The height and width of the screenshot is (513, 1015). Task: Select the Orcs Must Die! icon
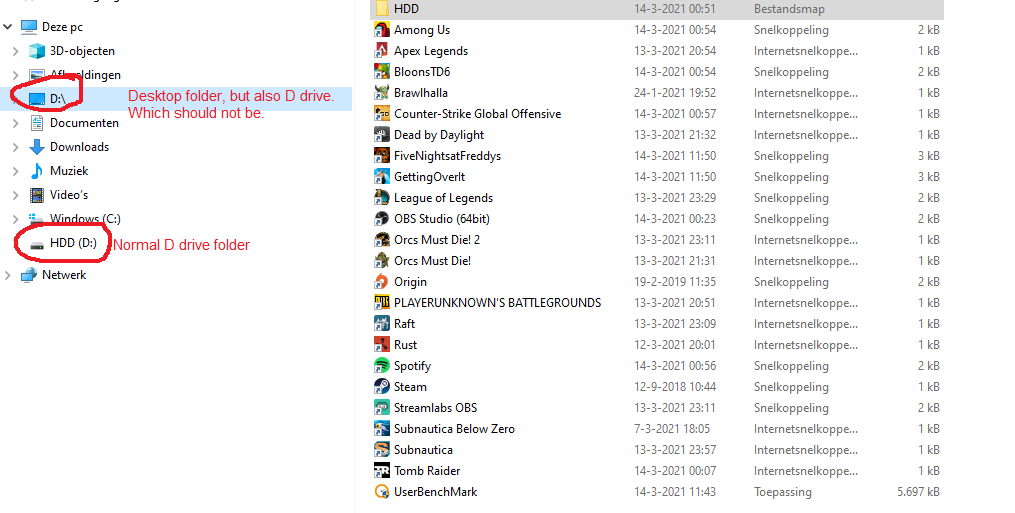point(382,261)
